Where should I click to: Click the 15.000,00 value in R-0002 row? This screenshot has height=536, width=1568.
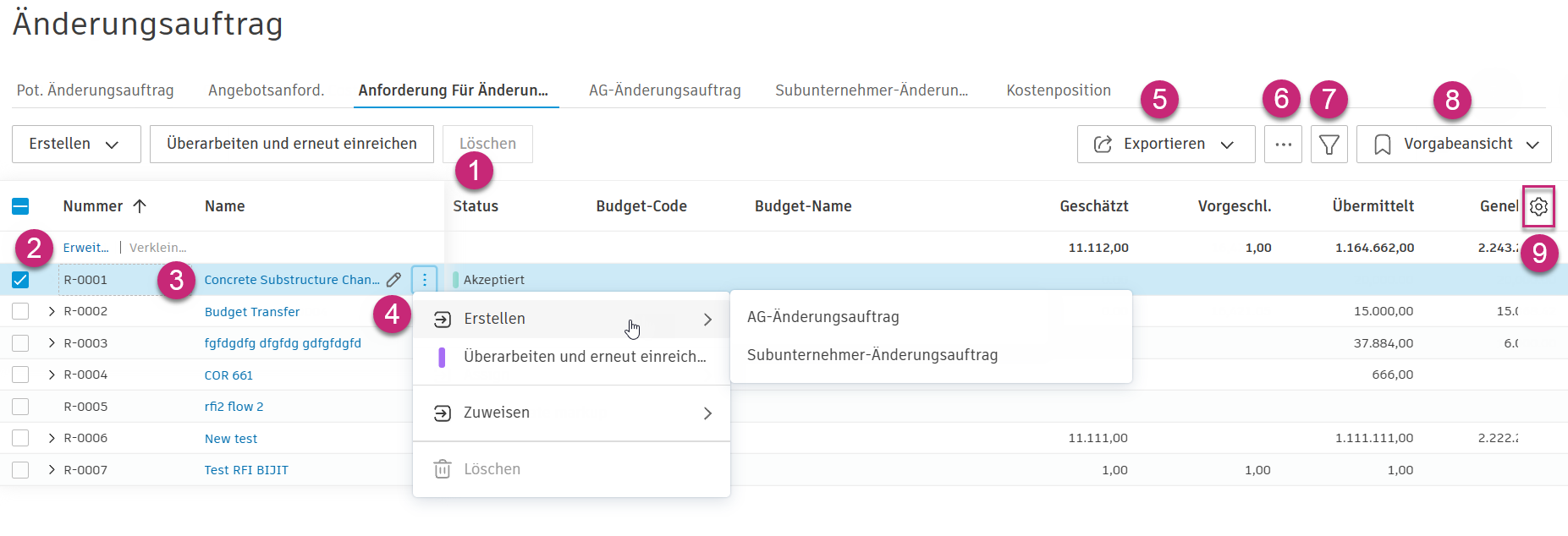(1384, 311)
